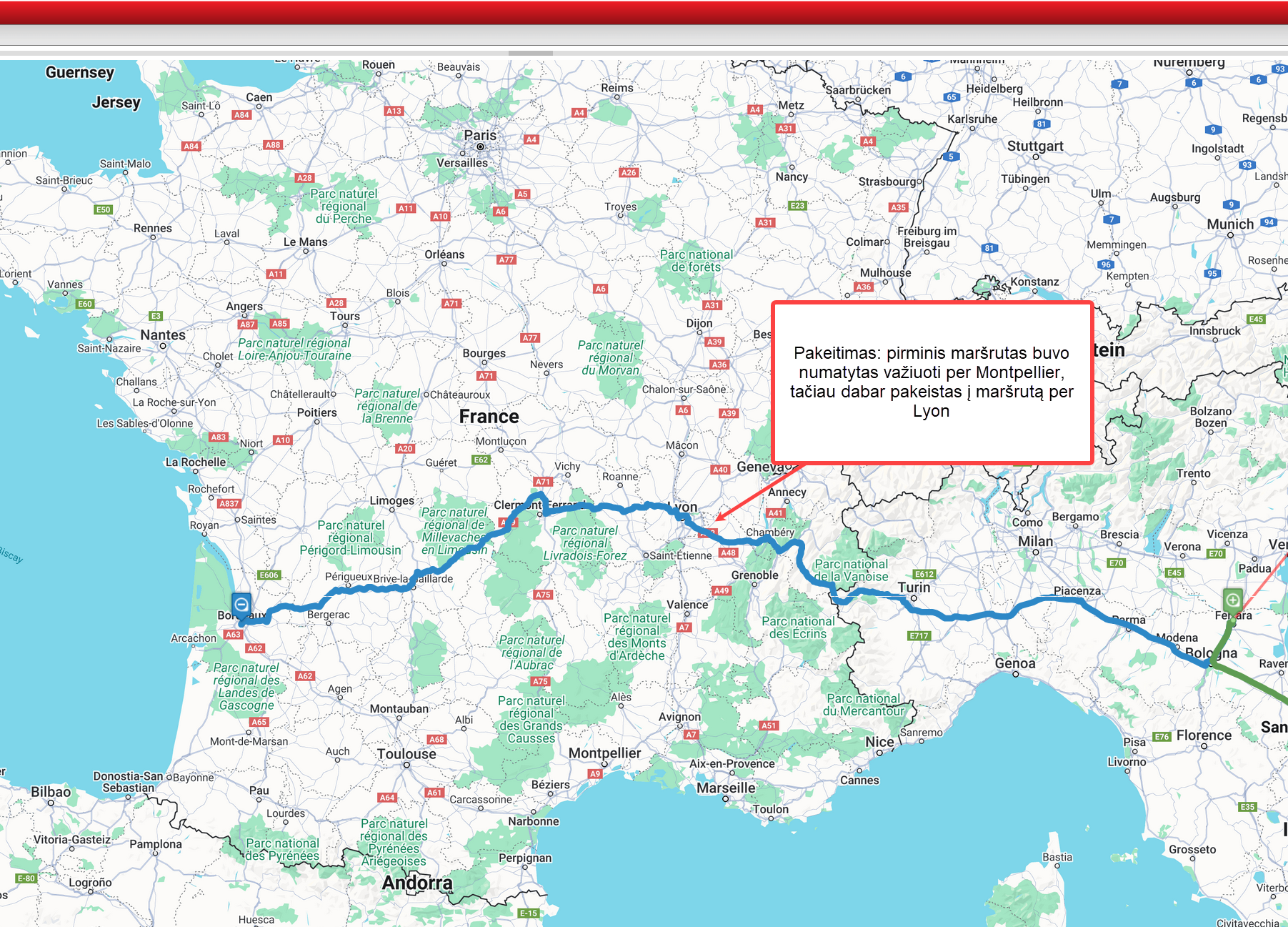Click the Turin city label

click(x=914, y=587)
